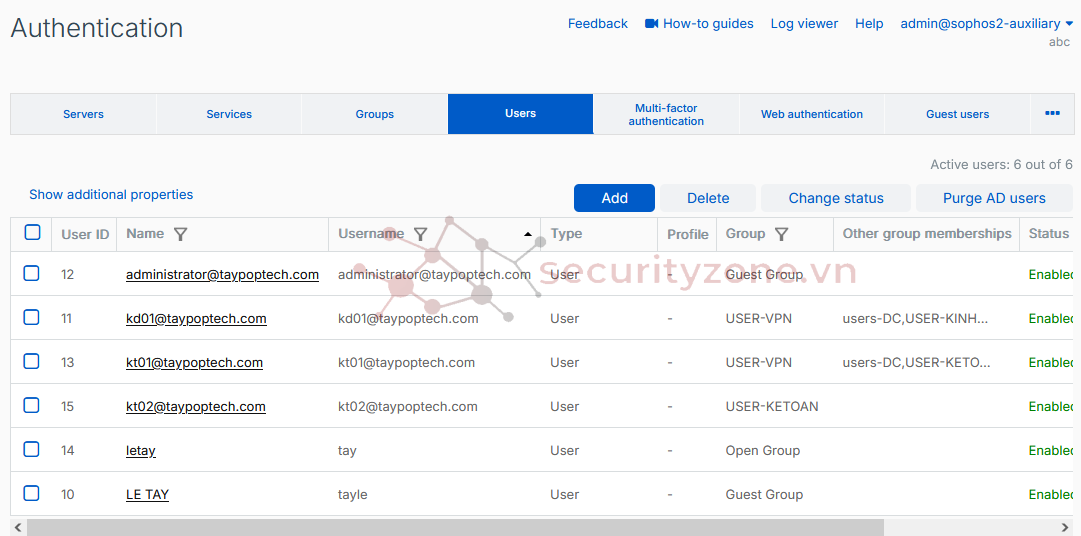
Task: Click the sort arrow in Username column
Action: click(x=528, y=234)
